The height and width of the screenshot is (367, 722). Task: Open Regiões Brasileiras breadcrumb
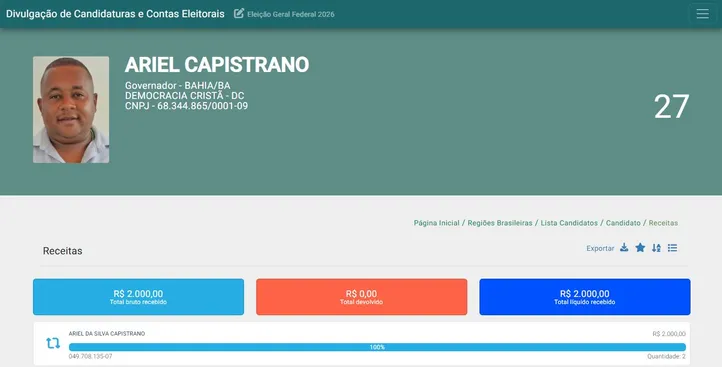(x=500, y=223)
